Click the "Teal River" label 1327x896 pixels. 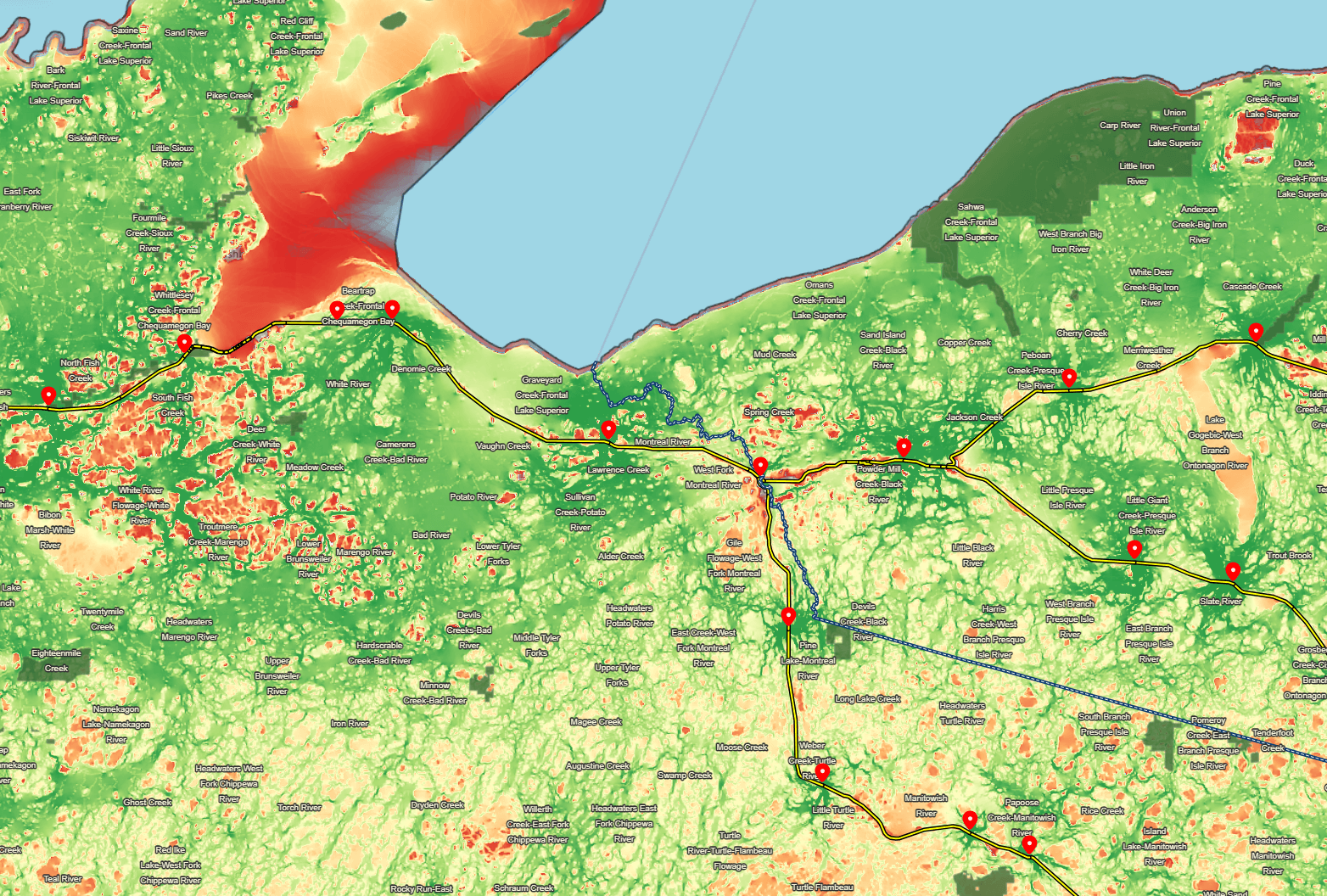tap(63, 879)
